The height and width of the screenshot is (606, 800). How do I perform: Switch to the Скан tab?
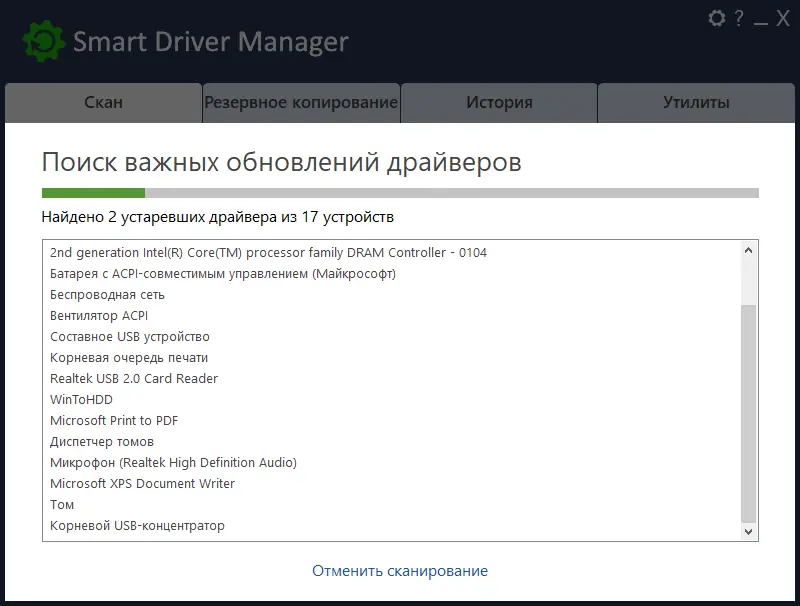[101, 102]
